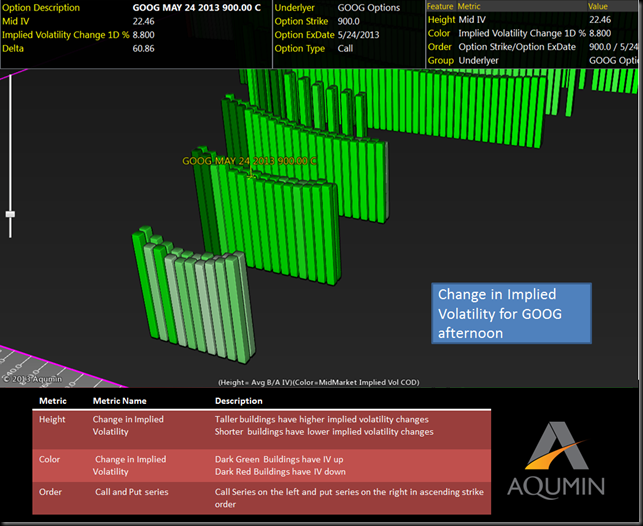This screenshot has height=526, width=643.
Task: Click the 'Delta' label
Action: point(13,48)
